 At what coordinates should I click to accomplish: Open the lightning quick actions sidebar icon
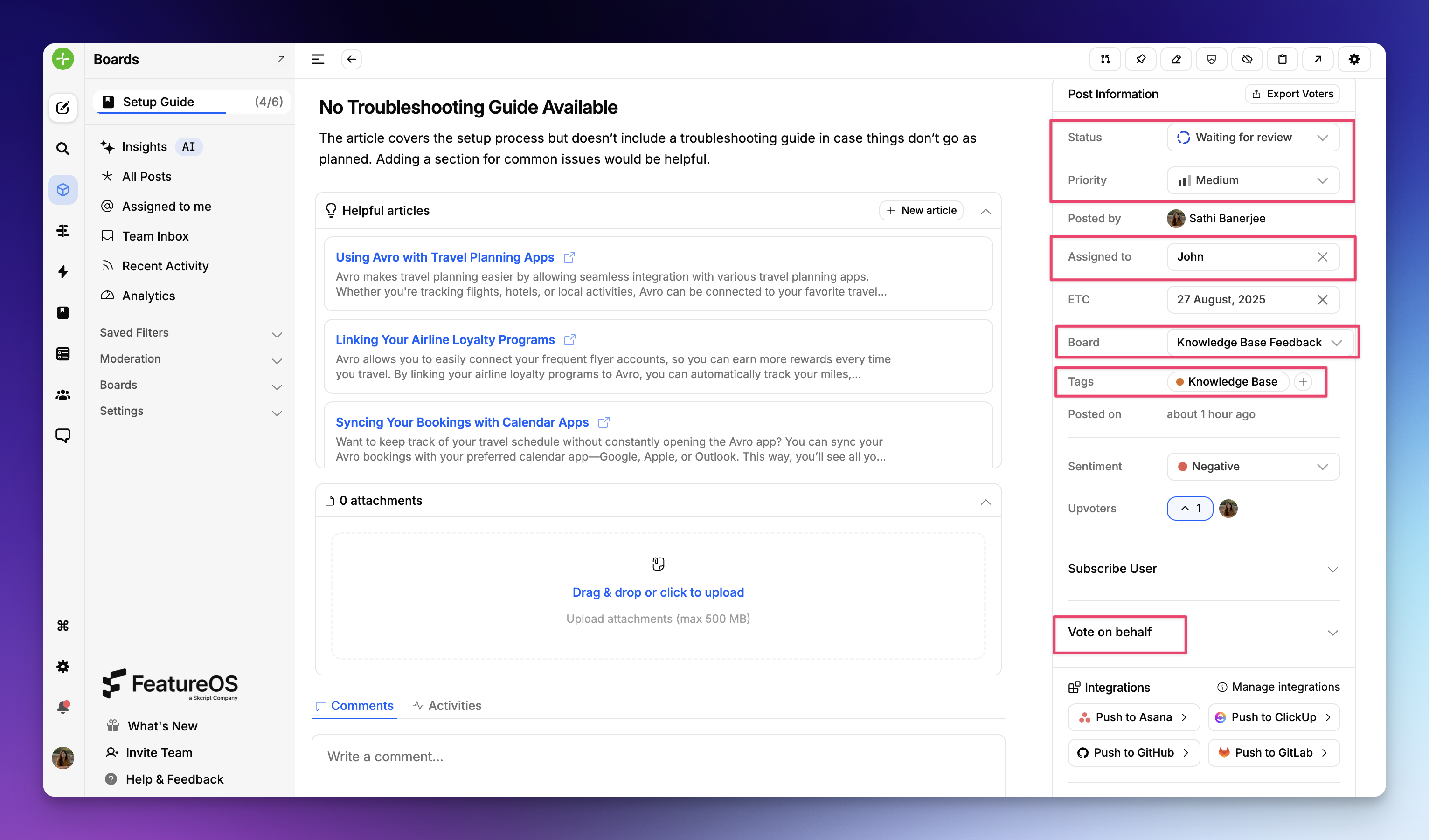[x=62, y=272]
